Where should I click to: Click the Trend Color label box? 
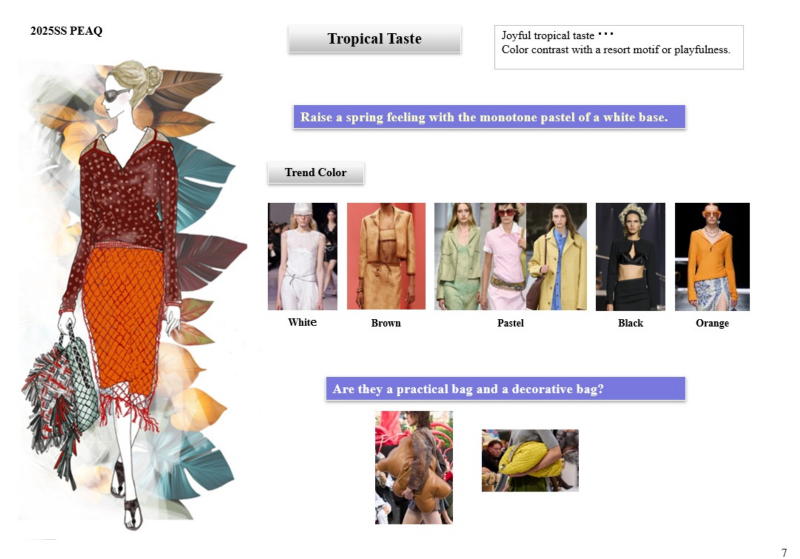coord(316,172)
